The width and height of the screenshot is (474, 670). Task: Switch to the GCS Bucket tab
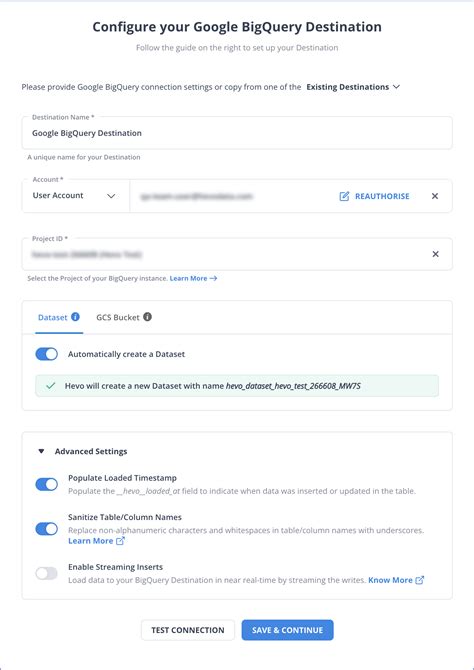(118, 317)
